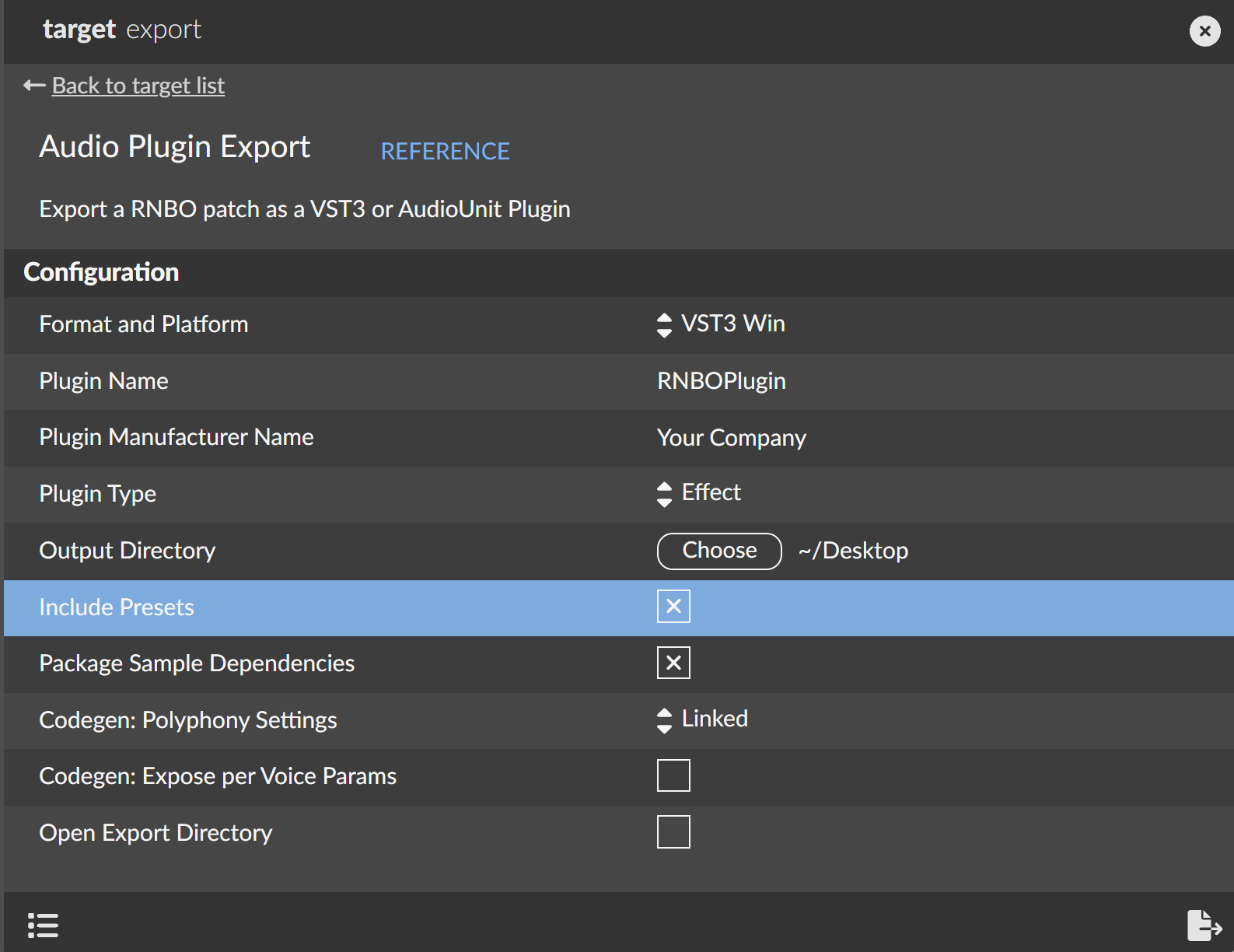Click the Plugin Type stepper arrows
The height and width of the screenshot is (952, 1234).
664,494
